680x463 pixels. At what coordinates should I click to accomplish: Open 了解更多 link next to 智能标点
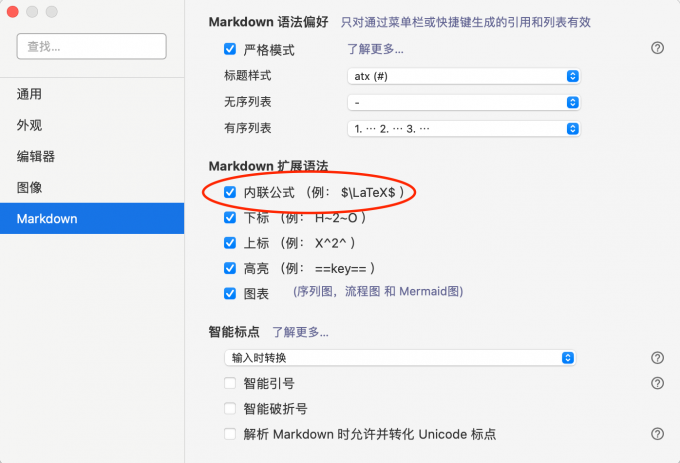pyautogui.click(x=300, y=332)
